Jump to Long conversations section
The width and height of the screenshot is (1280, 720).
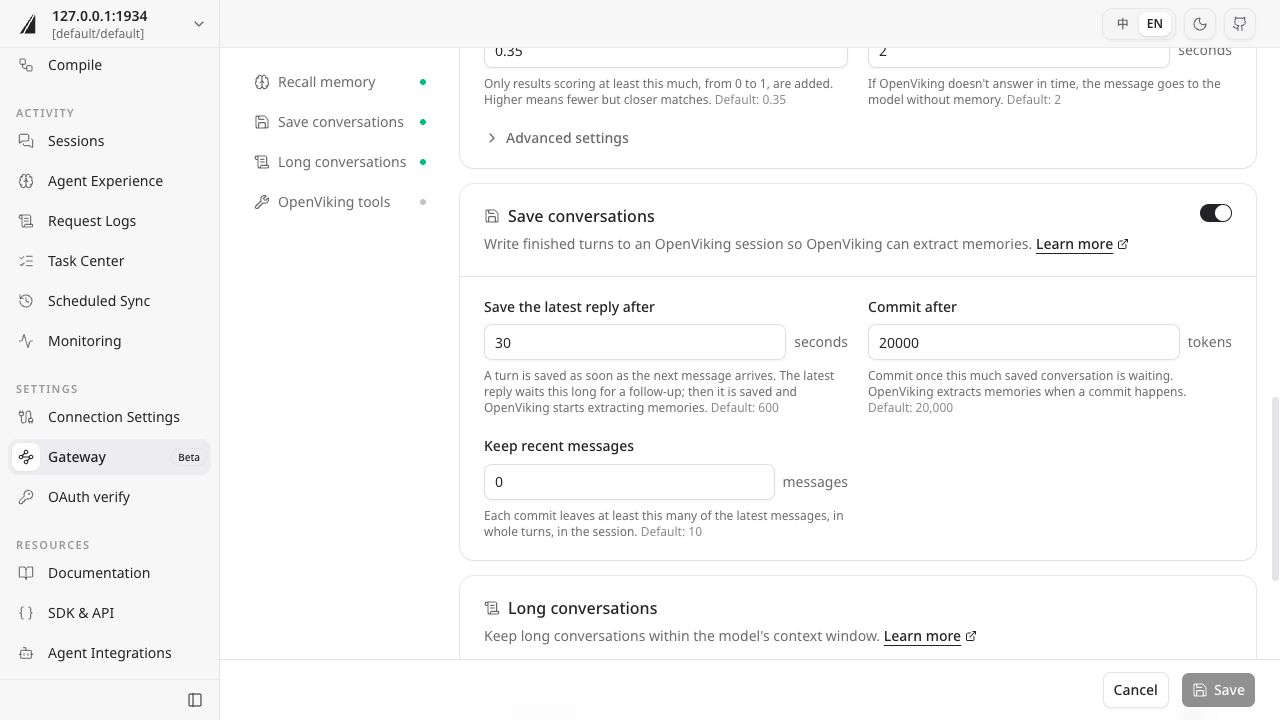[x=340, y=162]
